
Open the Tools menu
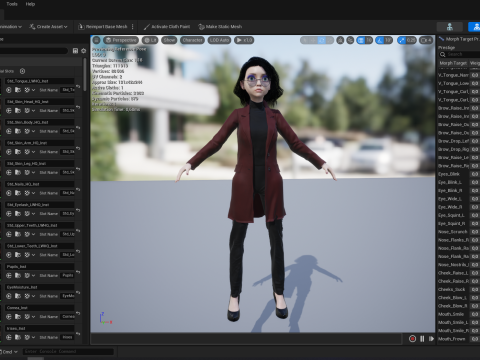point(12,4)
